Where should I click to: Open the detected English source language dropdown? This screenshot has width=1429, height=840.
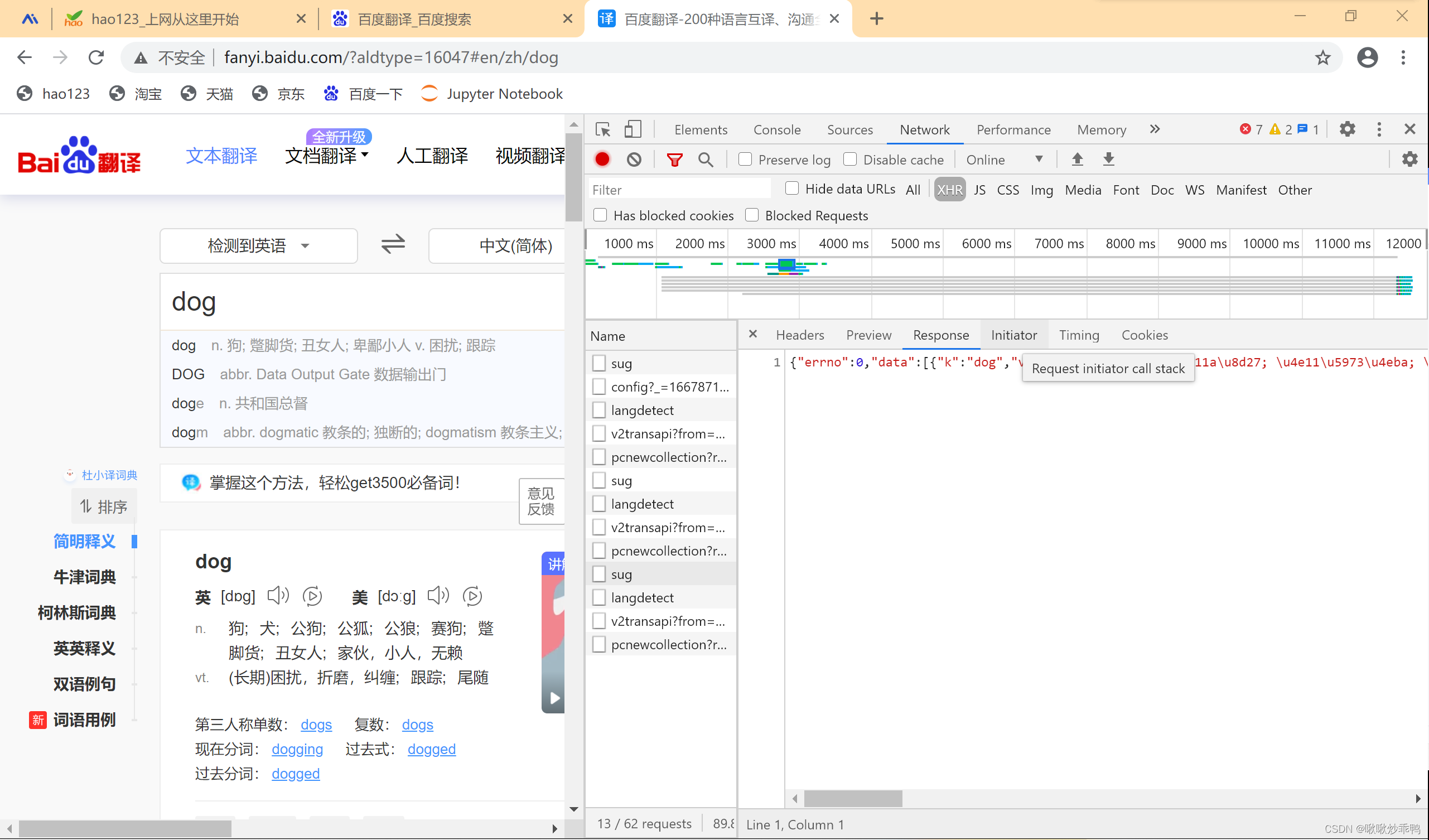point(259,245)
